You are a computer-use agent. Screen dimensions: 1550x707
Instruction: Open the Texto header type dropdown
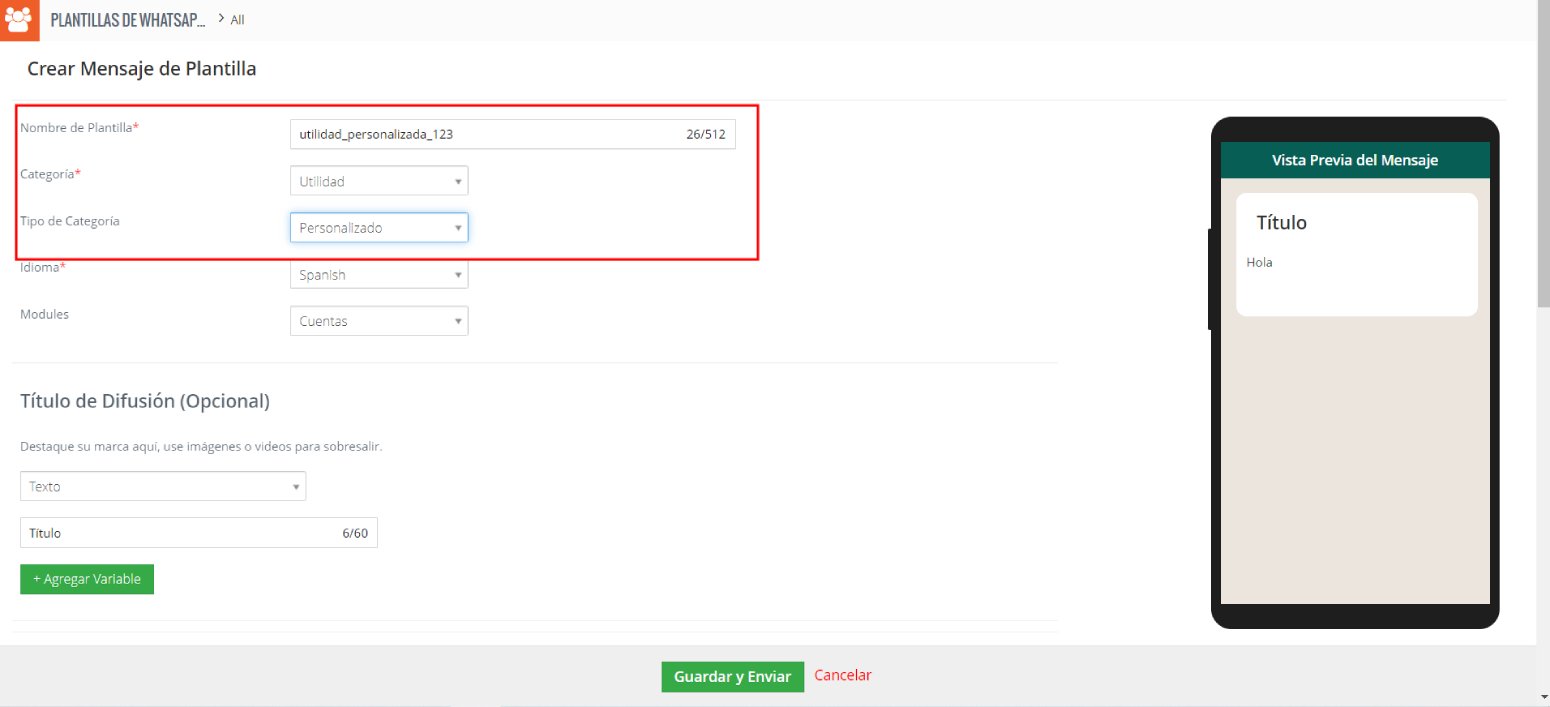coord(163,486)
